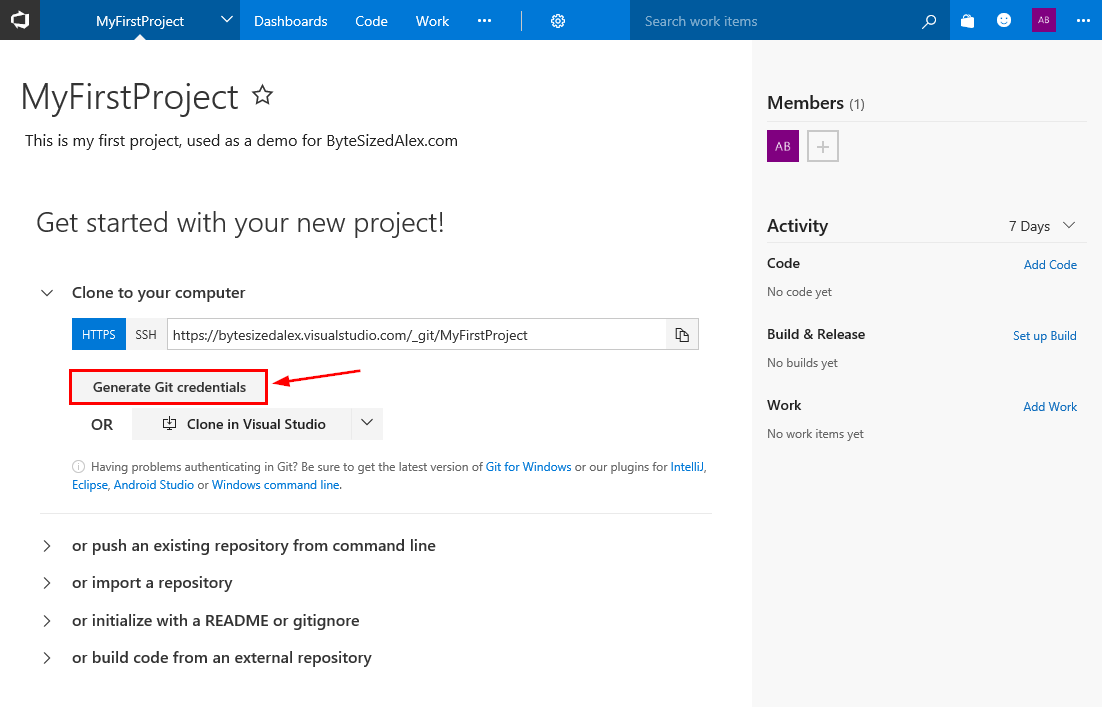The width and height of the screenshot is (1102, 707).
Task: Click the 'No work items yet' text
Action: [x=815, y=434]
